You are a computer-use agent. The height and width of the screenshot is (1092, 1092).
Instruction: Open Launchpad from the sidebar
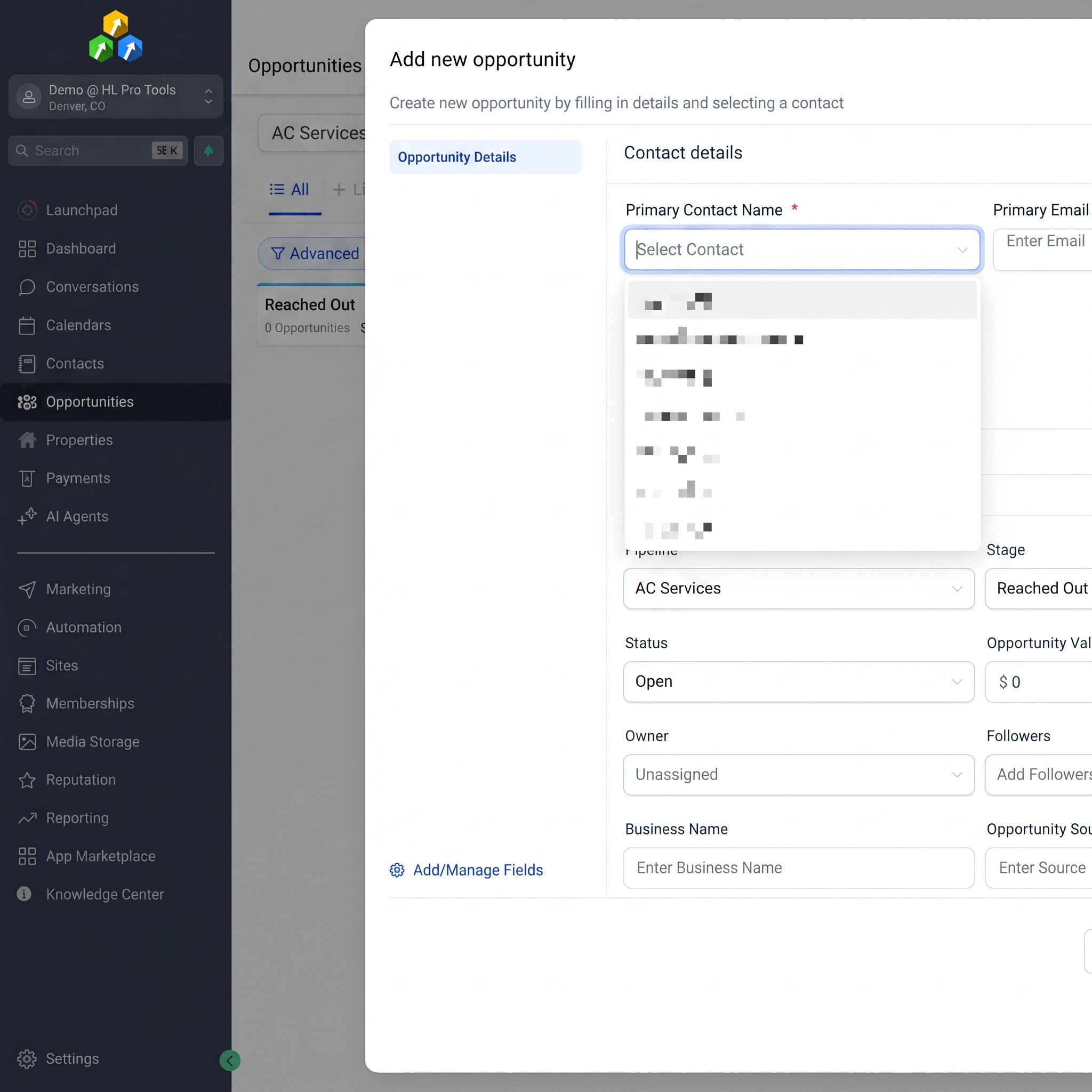pyautogui.click(x=82, y=210)
